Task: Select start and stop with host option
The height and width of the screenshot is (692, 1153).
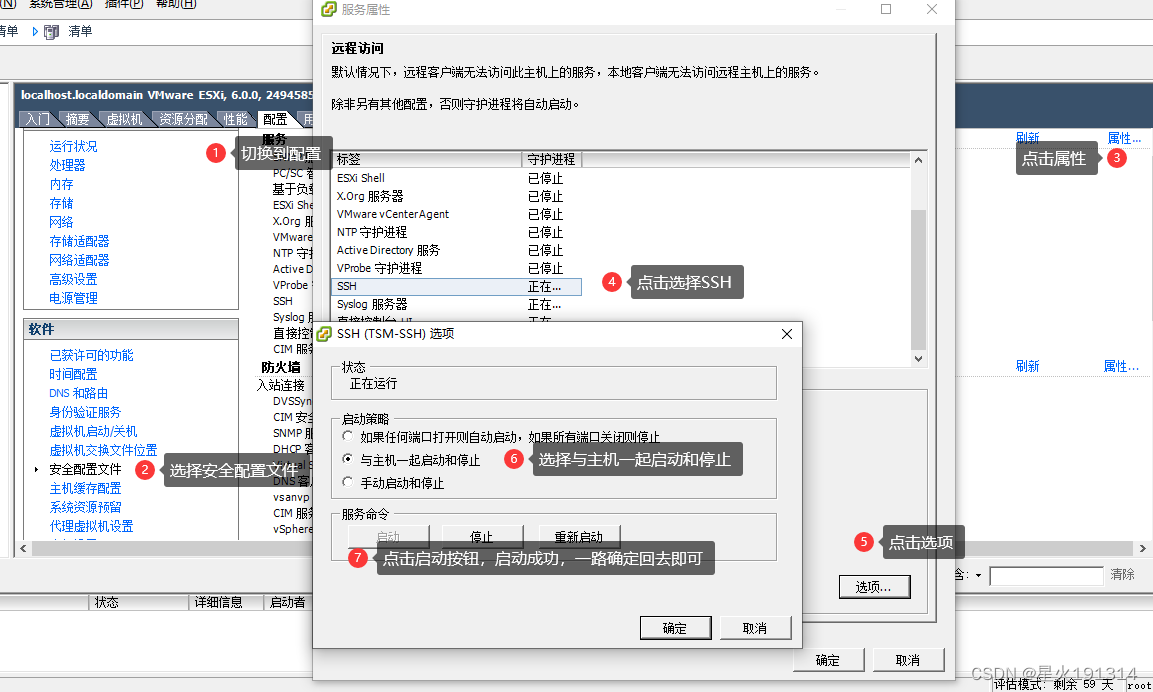Action: click(348, 459)
